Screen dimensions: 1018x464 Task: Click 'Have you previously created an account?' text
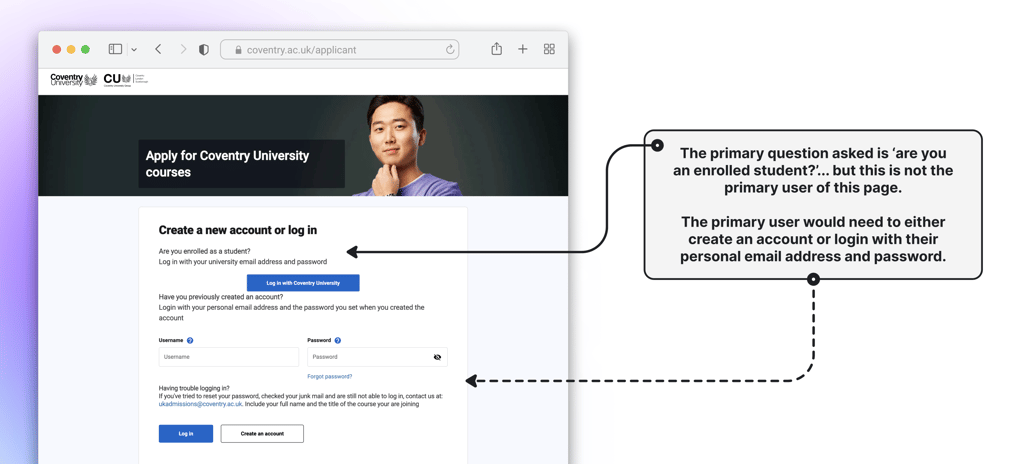tap(221, 297)
